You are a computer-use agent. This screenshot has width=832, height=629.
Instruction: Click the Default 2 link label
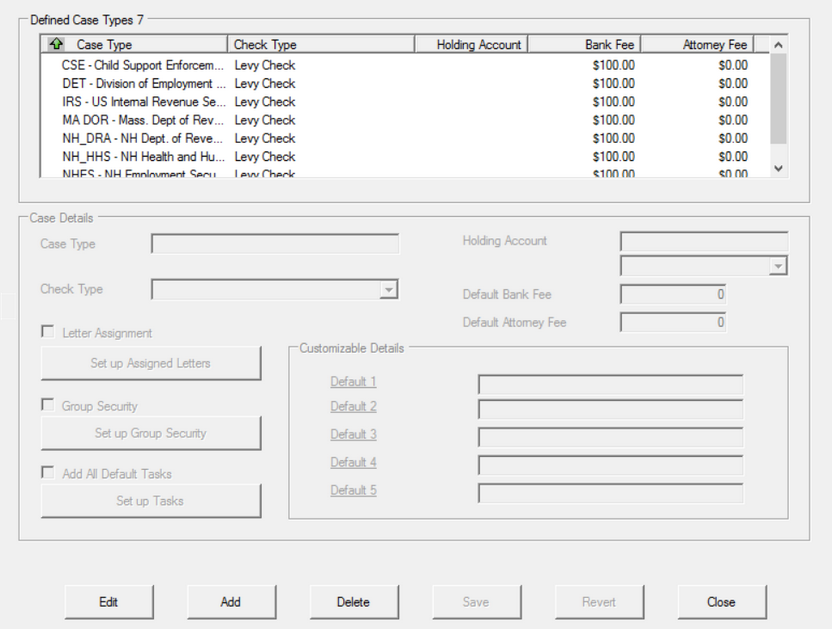353,407
